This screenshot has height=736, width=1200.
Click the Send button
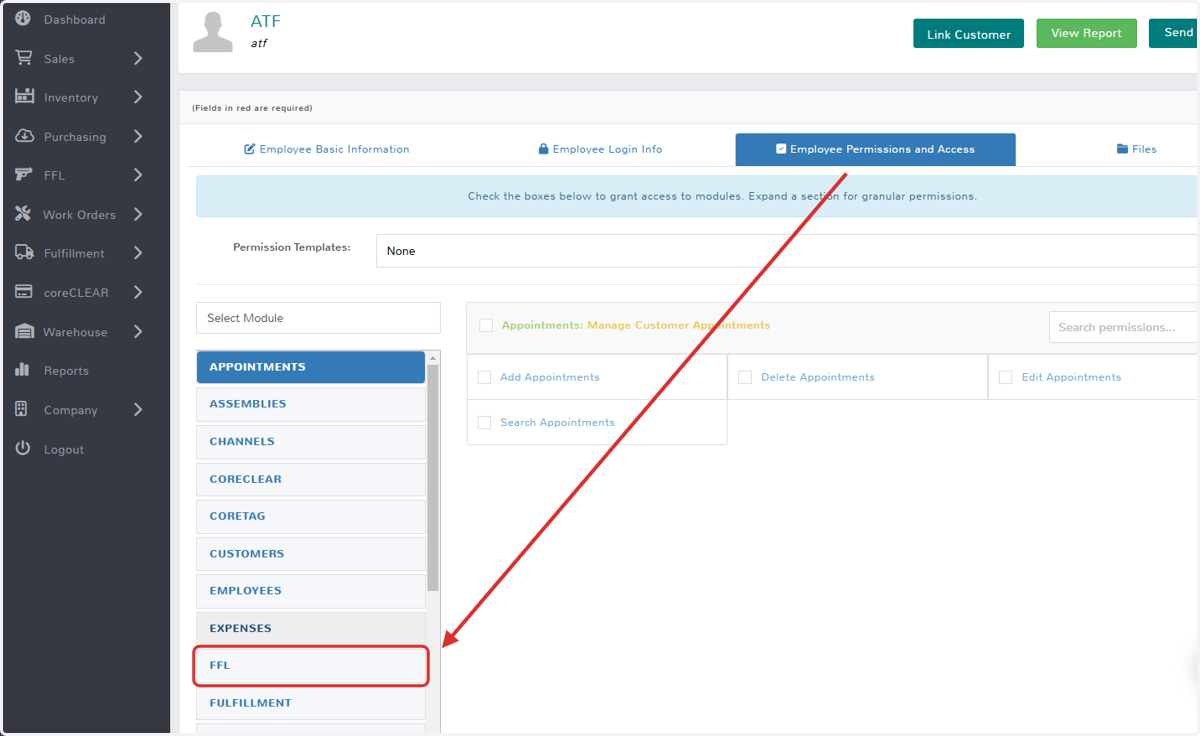1174,33
